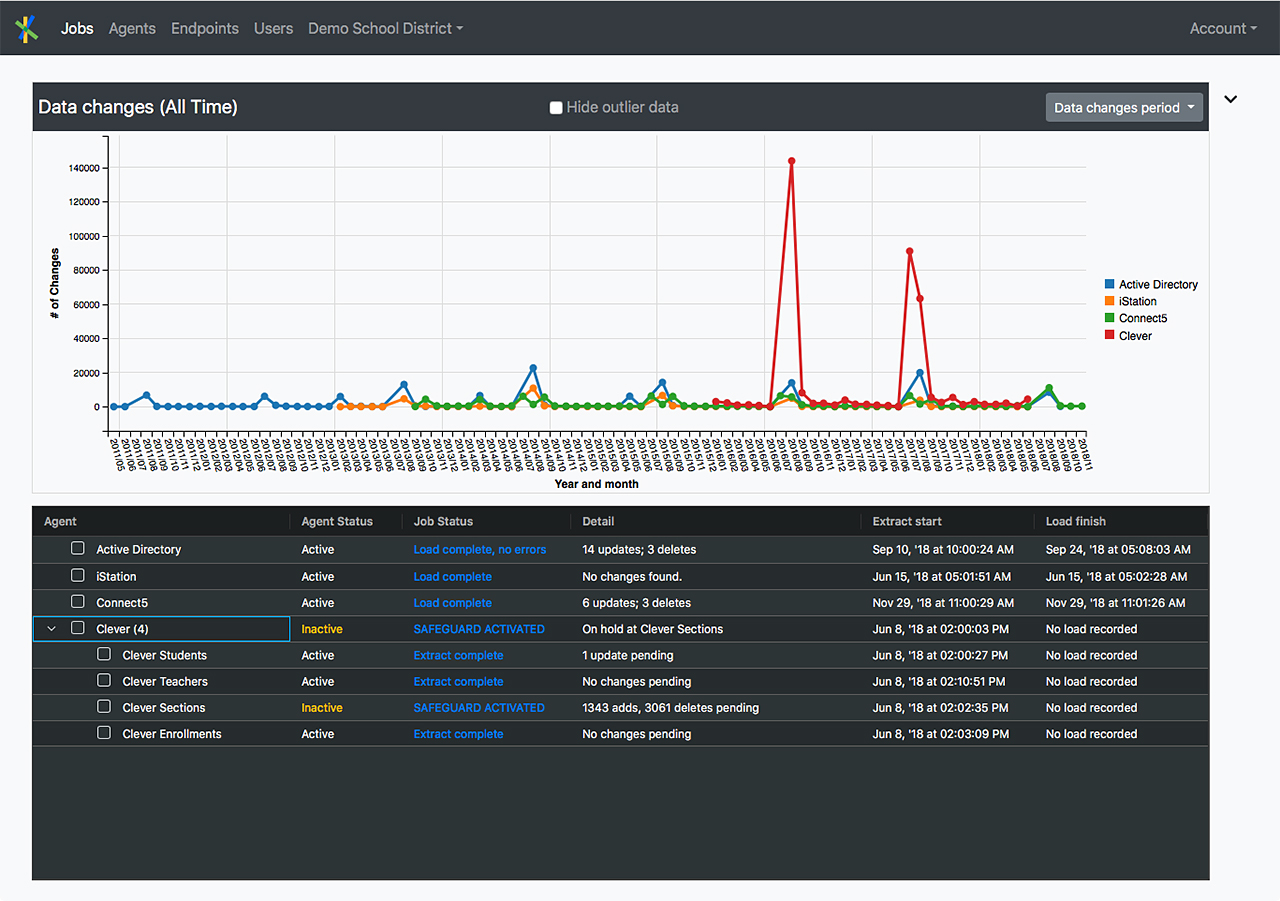Open Extract complete link for Clever Students
The image size is (1280, 901).
coord(458,656)
